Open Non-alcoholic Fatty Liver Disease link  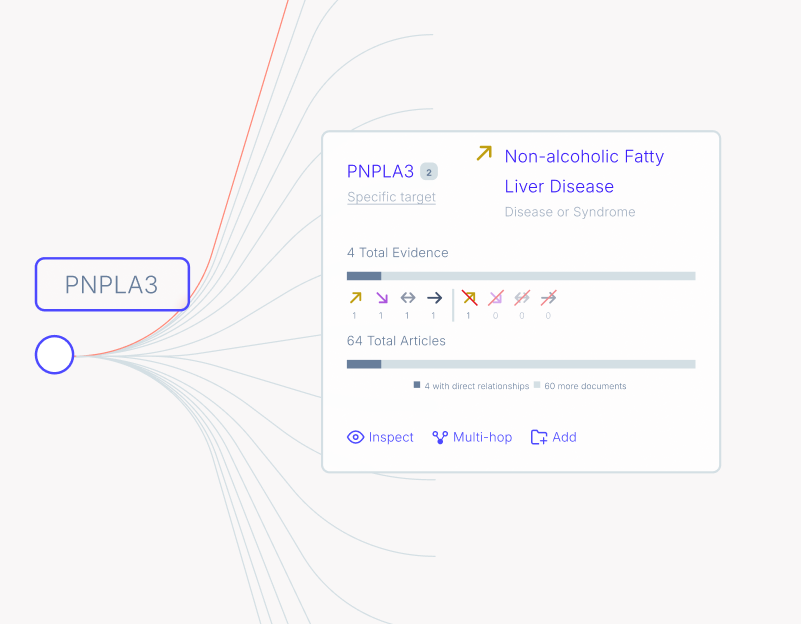pos(584,171)
